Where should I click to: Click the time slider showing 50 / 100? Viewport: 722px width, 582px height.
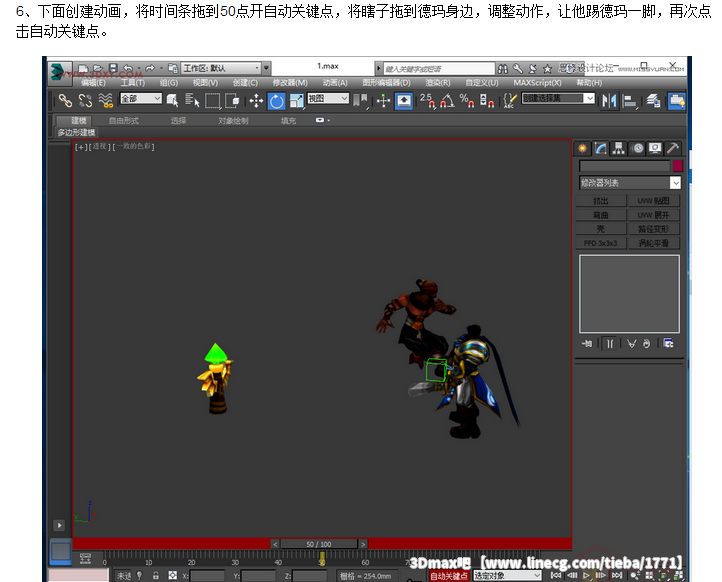click(x=319, y=544)
